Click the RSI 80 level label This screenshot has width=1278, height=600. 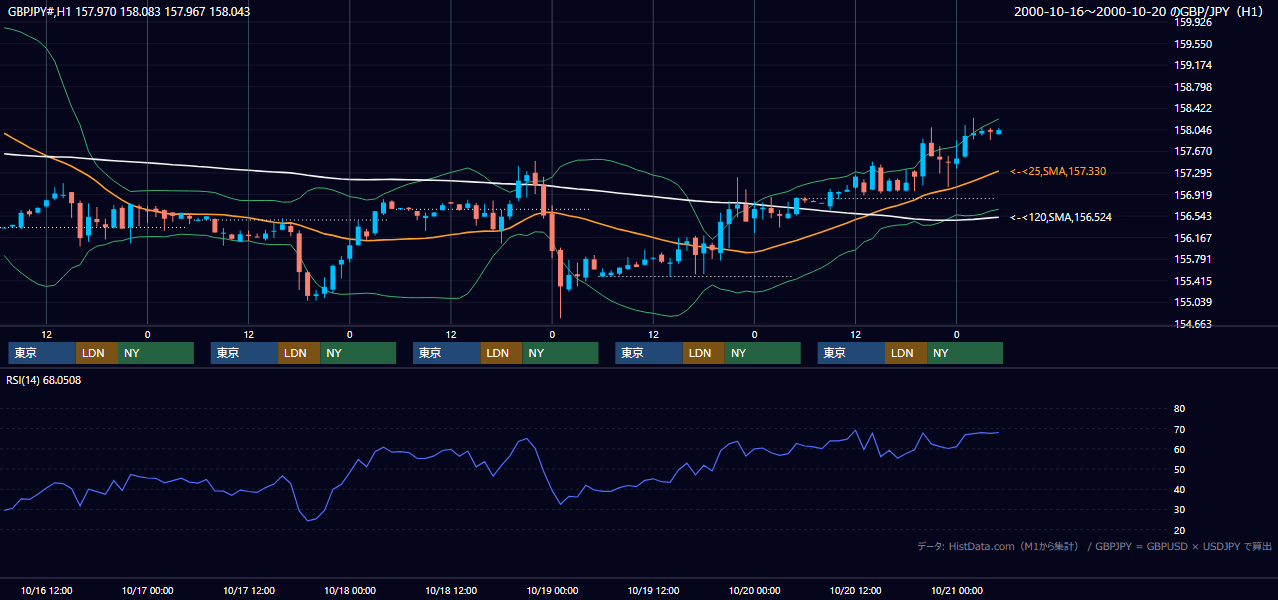(1179, 409)
